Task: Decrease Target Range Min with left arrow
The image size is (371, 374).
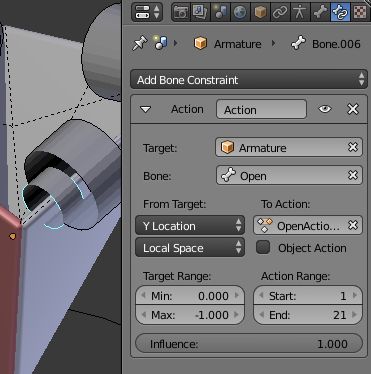Action: tap(143, 295)
